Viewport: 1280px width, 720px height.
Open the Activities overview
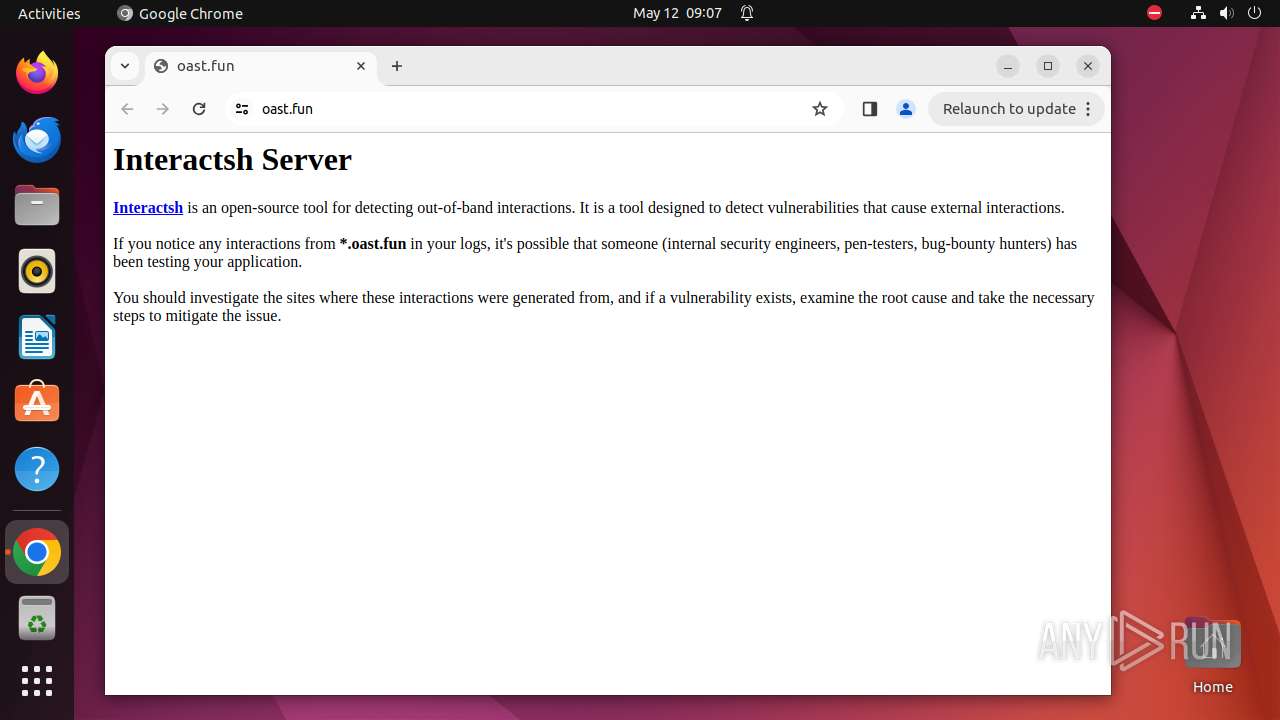pos(49,13)
